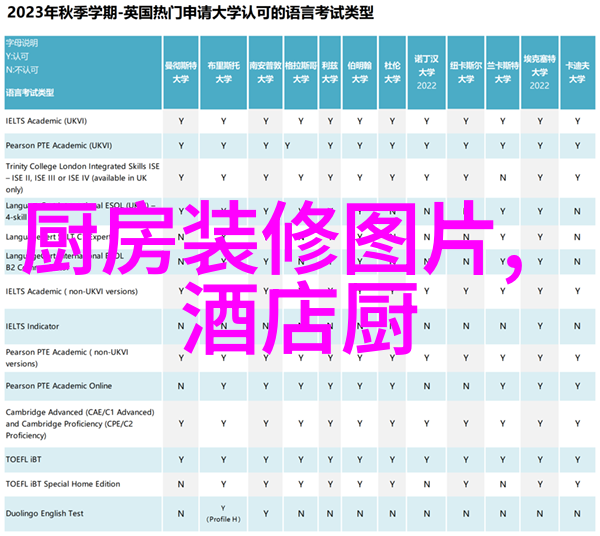Select the 南安普敦大学 column header
The height and width of the screenshot is (536, 600).
tap(266, 72)
